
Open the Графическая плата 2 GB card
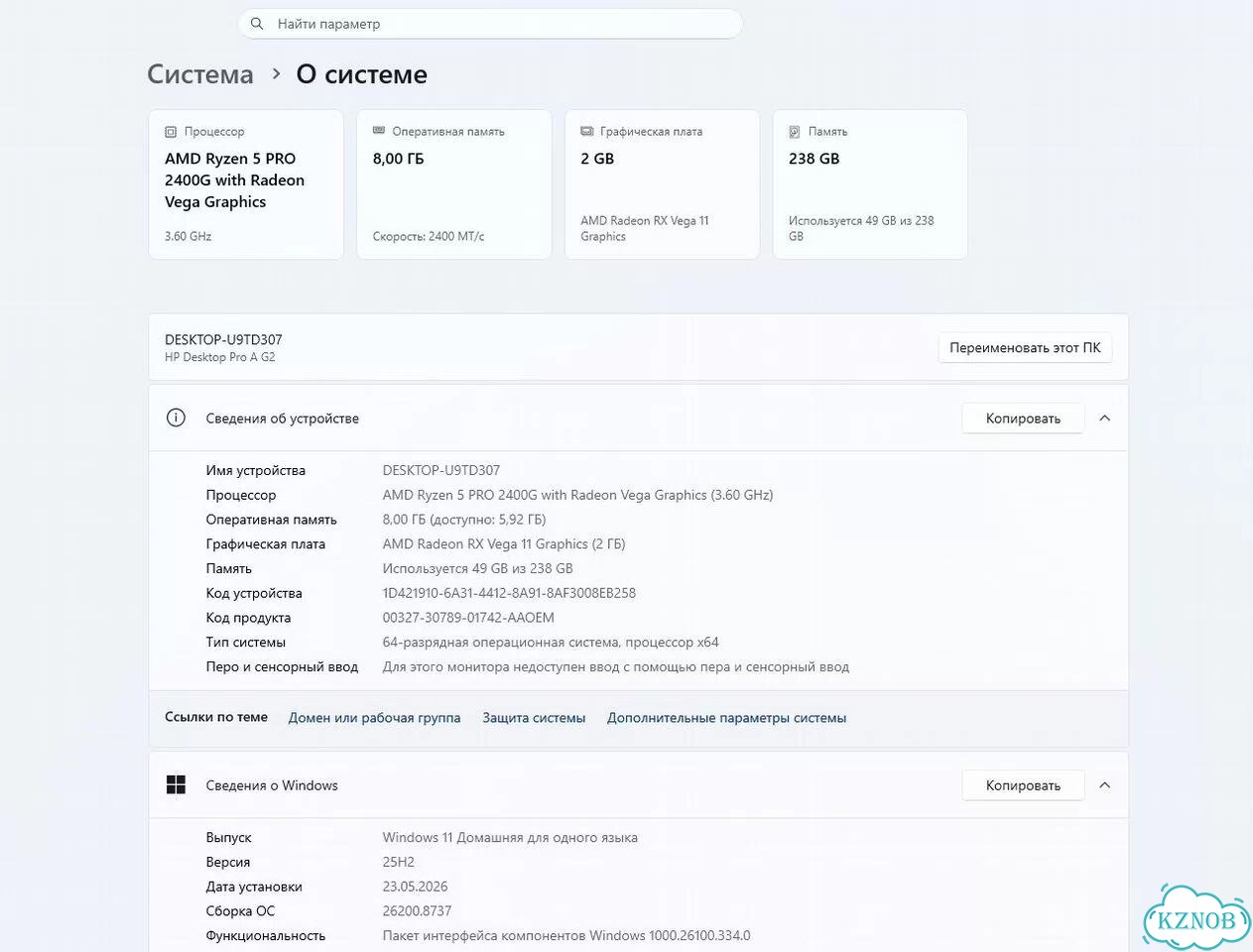(x=662, y=184)
